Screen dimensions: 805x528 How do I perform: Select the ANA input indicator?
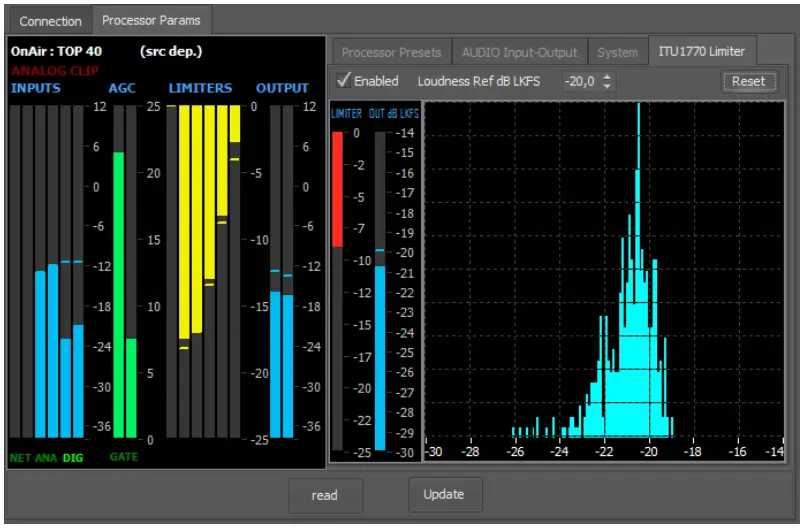pyautogui.click(x=46, y=458)
